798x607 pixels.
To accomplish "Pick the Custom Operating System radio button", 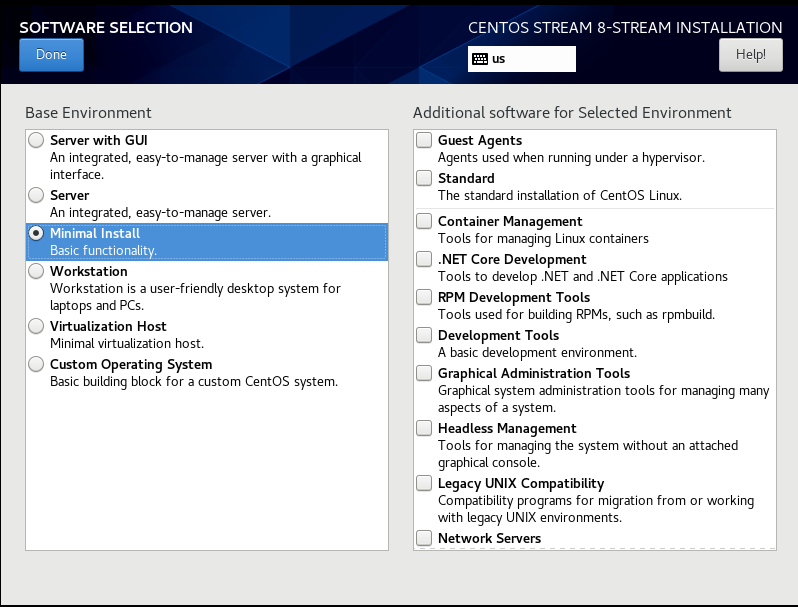I will coord(36,364).
